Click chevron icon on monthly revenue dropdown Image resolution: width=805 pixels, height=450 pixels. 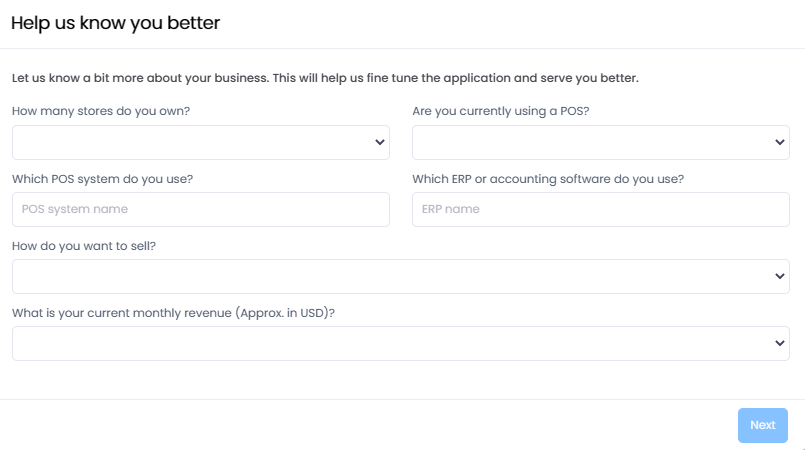[x=780, y=343]
